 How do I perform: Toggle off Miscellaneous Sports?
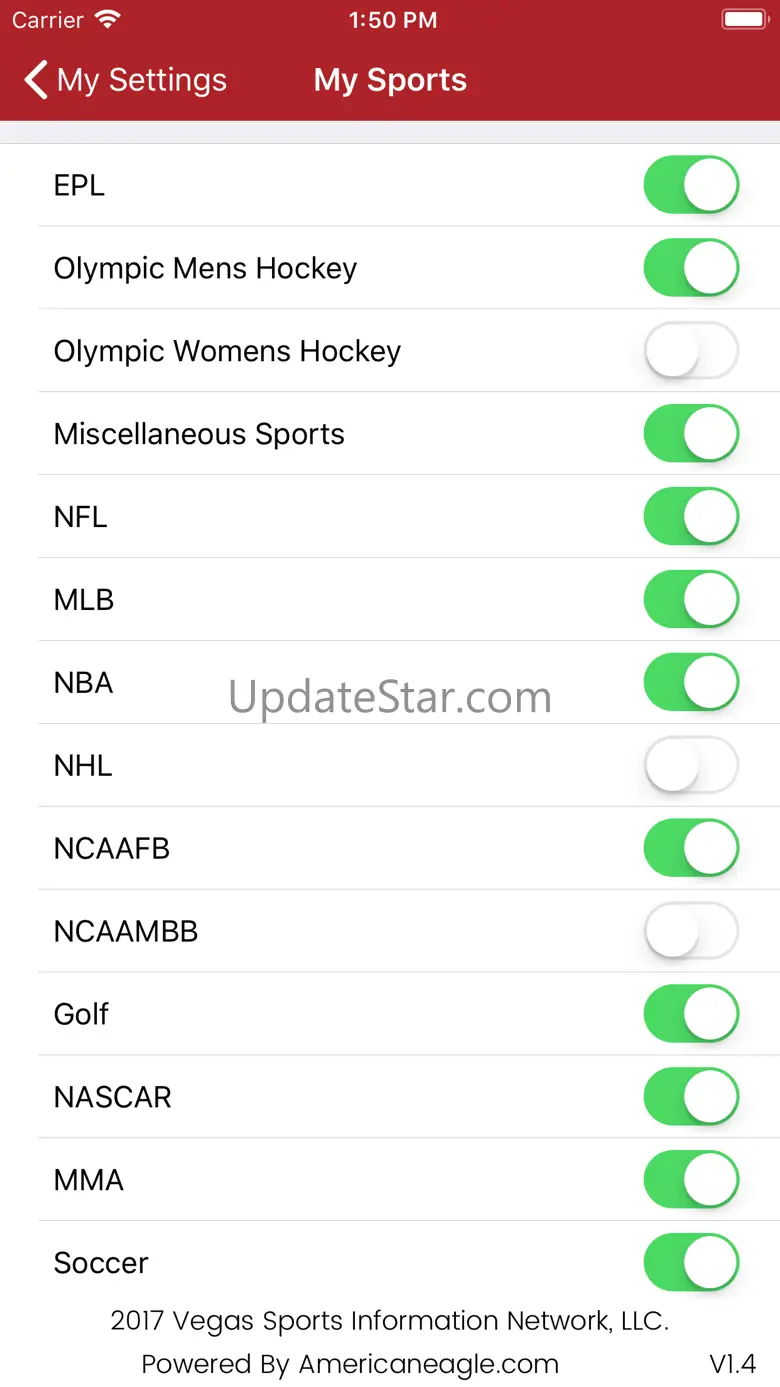point(691,434)
